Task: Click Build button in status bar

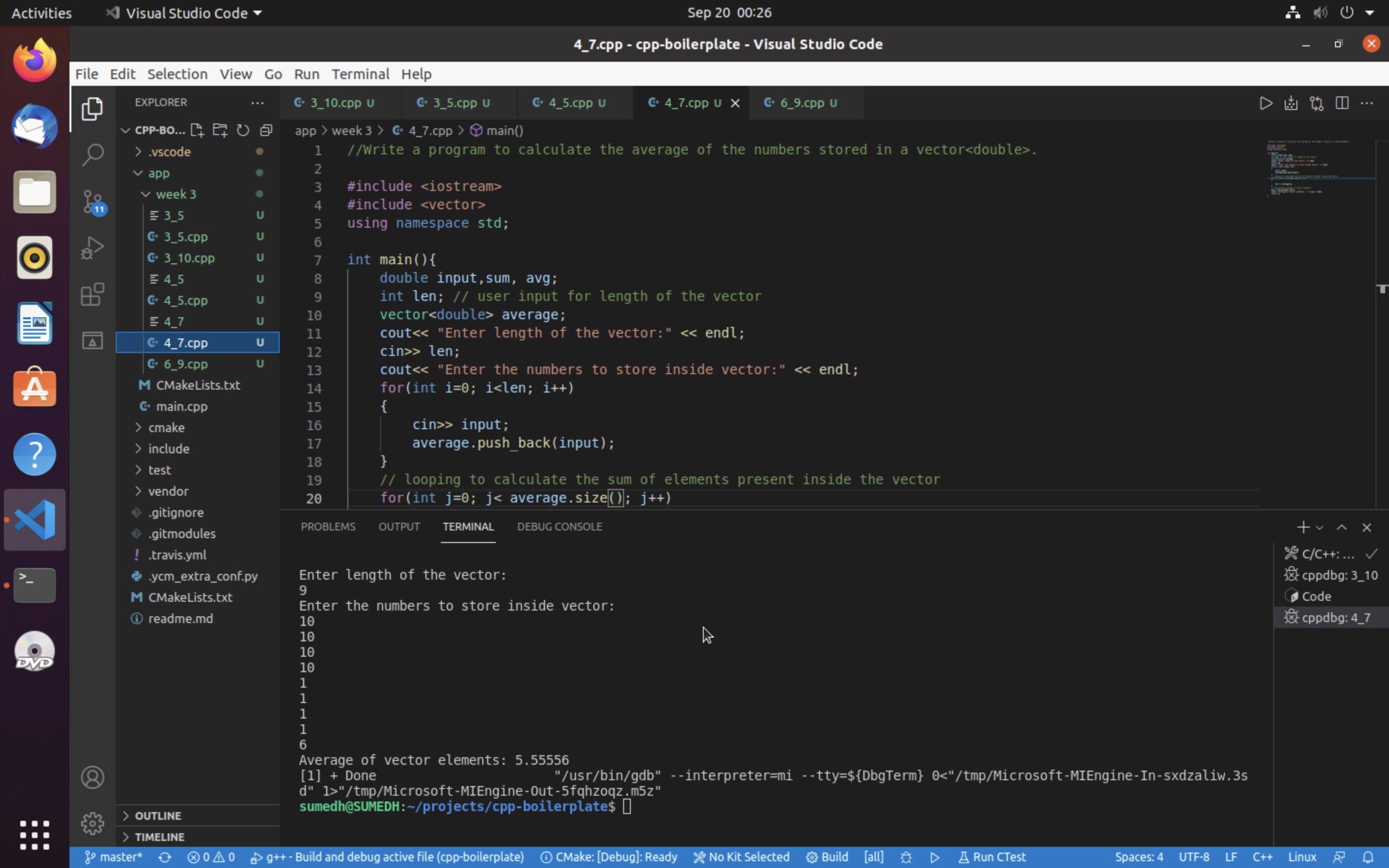Action: point(827,857)
